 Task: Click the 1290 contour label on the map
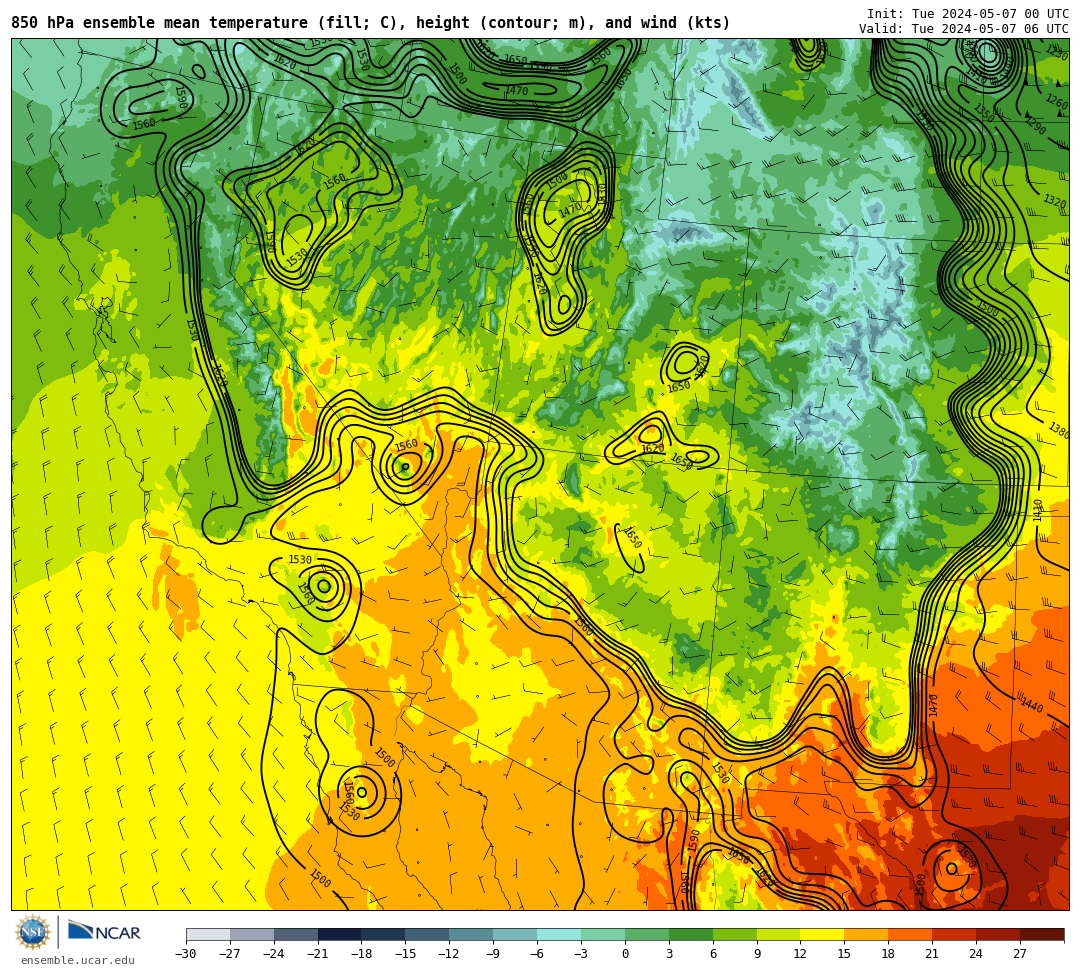point(1035,127)
